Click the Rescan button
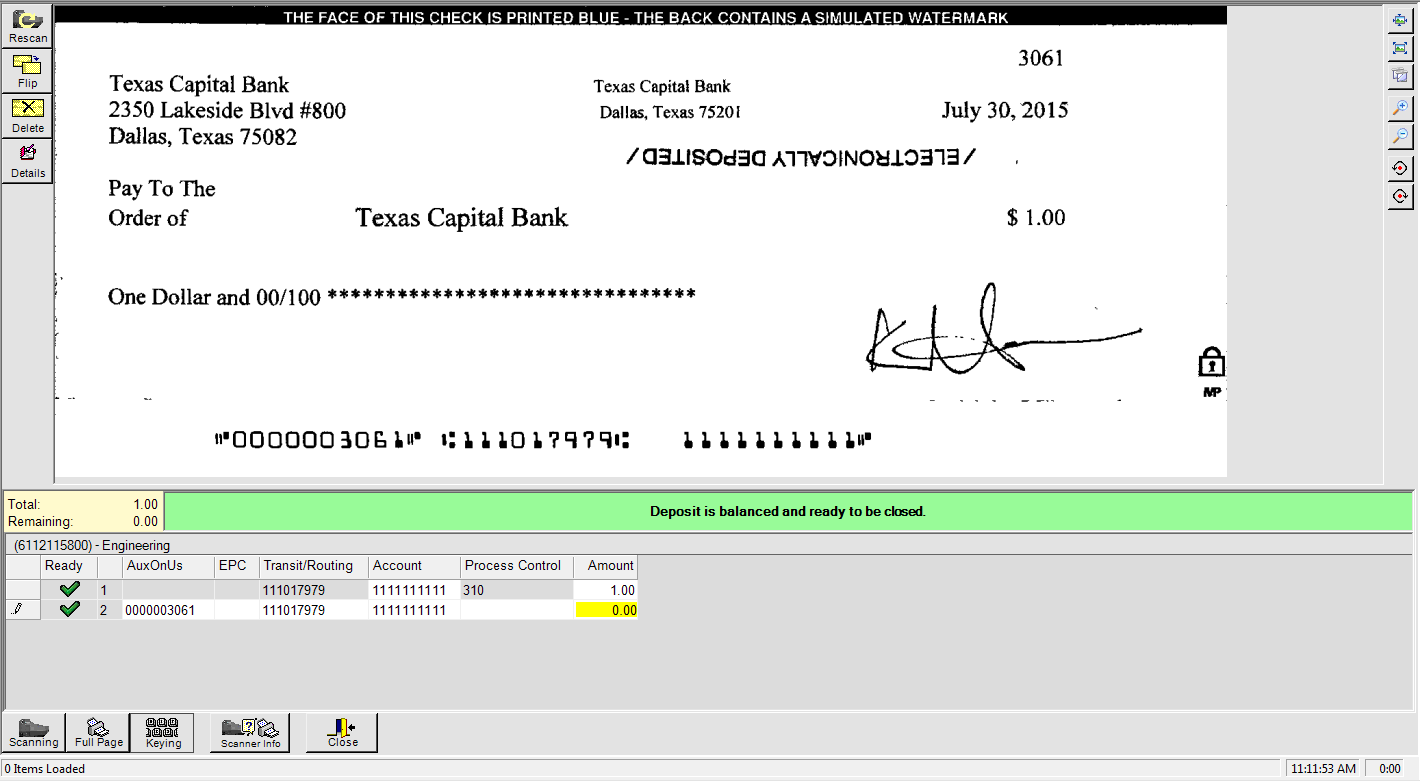Viewport: 1420px width, 782px height. (x=27, y=26)
